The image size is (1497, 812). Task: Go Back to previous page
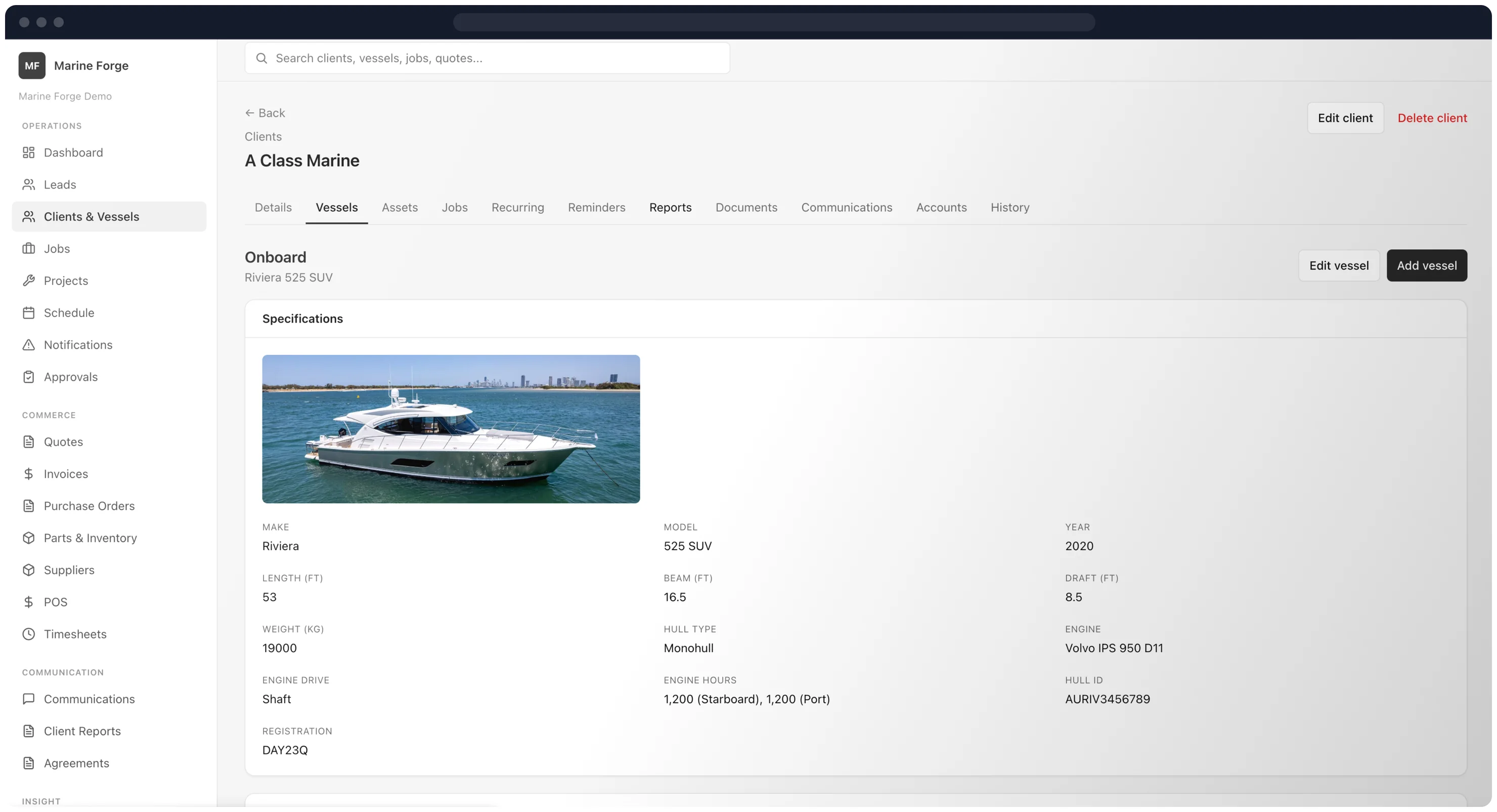[265, 113]
